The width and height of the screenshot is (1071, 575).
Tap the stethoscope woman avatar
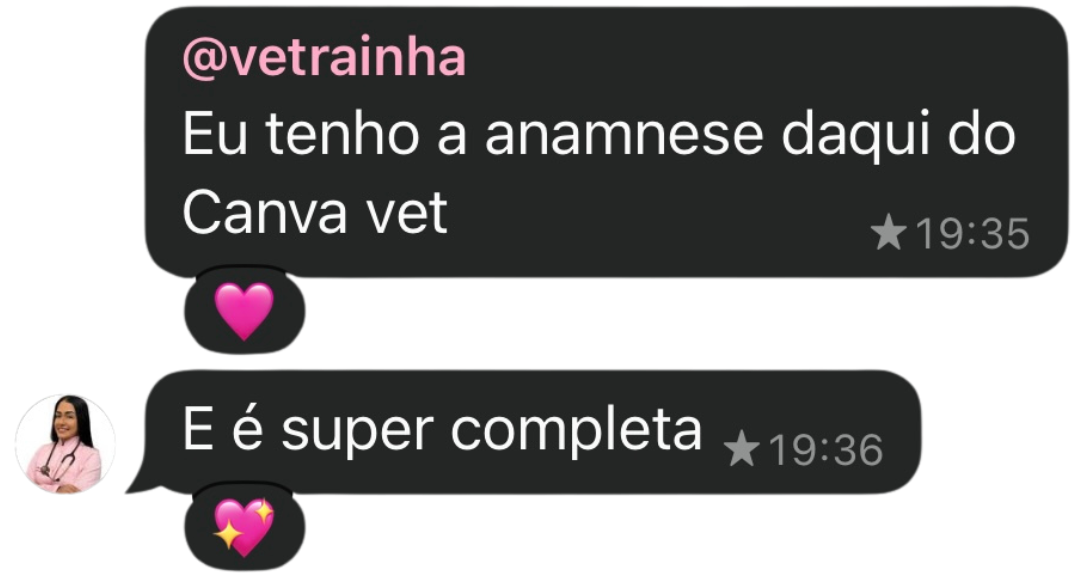tap(66, 444)
